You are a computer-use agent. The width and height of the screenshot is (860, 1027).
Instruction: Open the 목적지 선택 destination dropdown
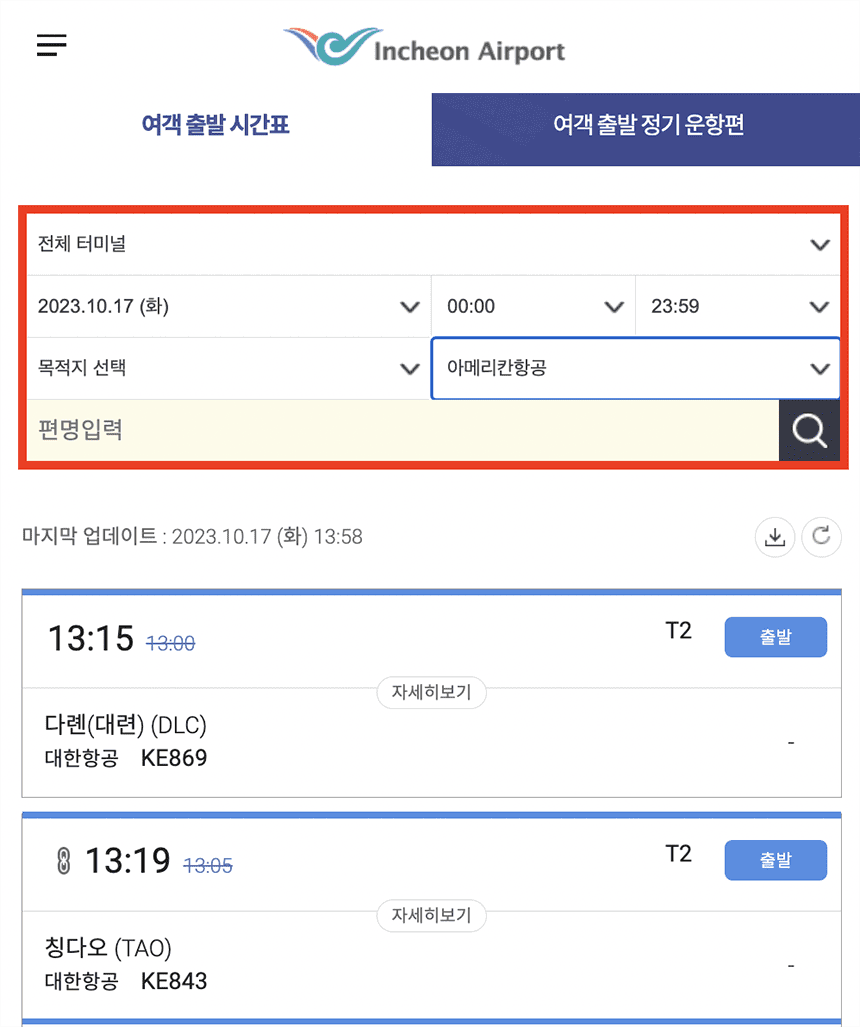(225, 368)
